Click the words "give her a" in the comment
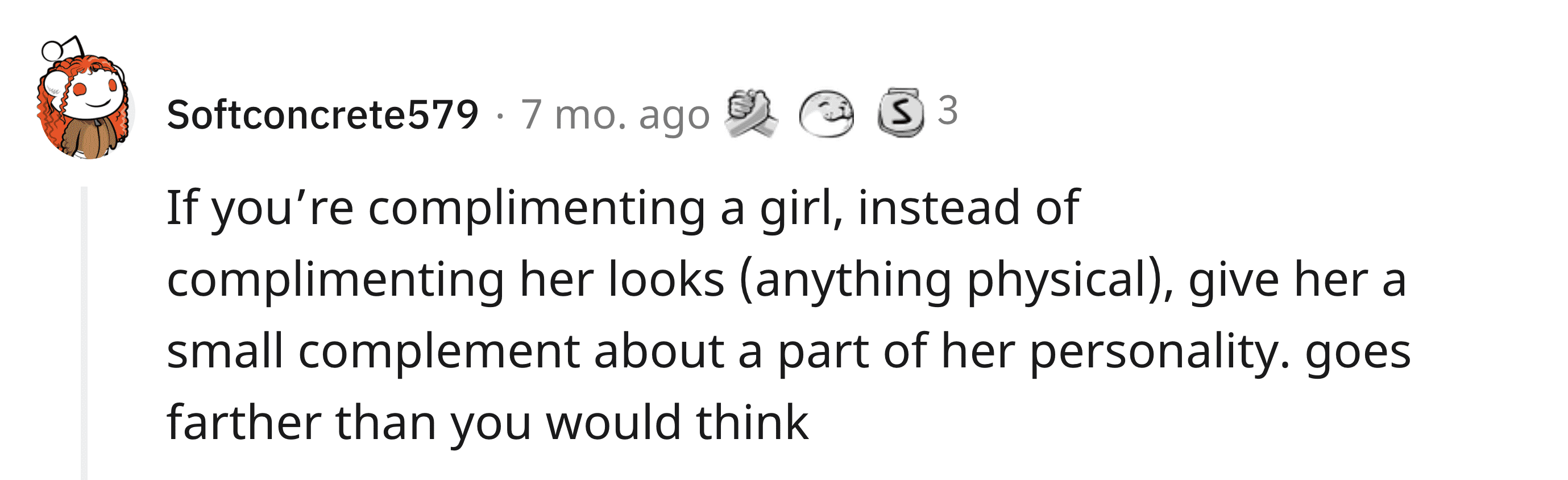 pyautogui.click(x=1297, y=281)
